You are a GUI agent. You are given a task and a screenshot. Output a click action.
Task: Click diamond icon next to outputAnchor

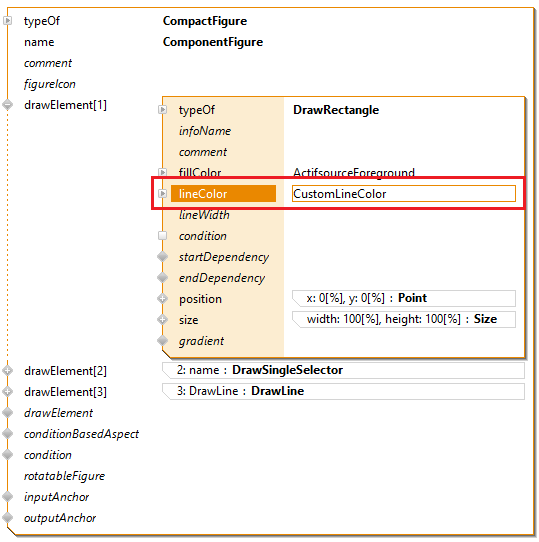pyautogui.click(x=7, y=518)
